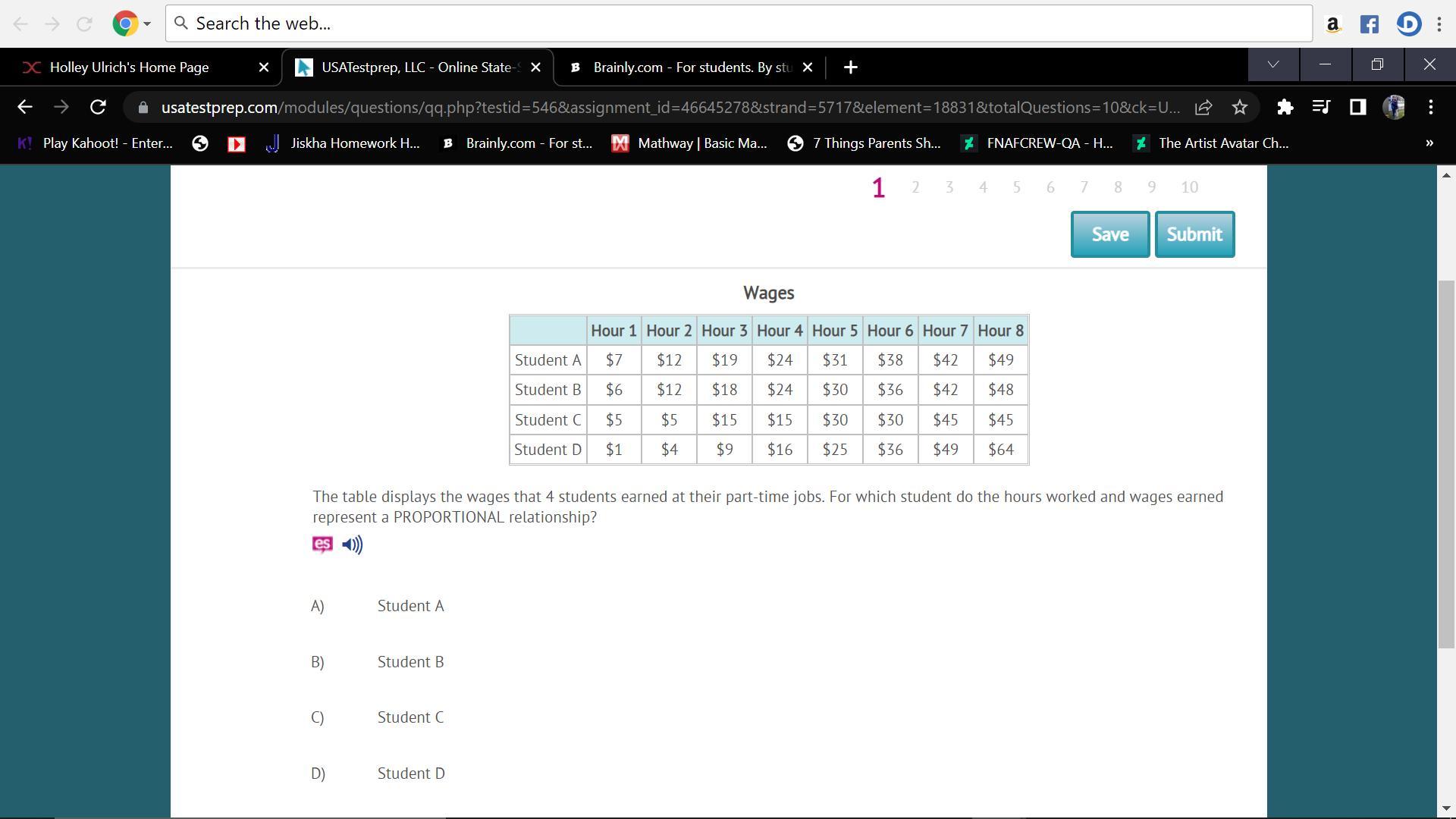Click the audio speaker read-aloud icon
Viewport: 1456px width, 819px height.
coord(352,544)
